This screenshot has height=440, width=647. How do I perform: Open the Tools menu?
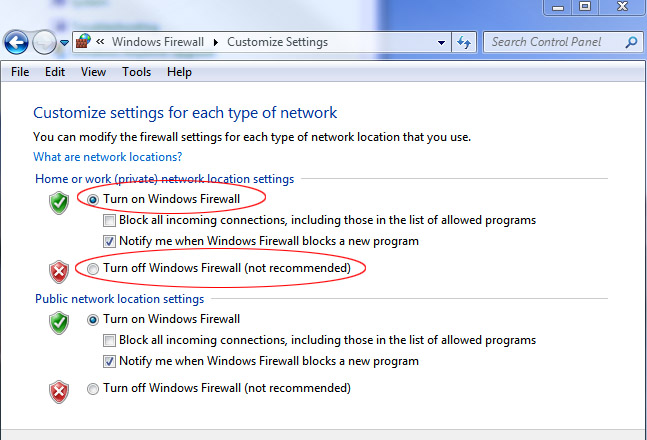(x=137, y=72)
